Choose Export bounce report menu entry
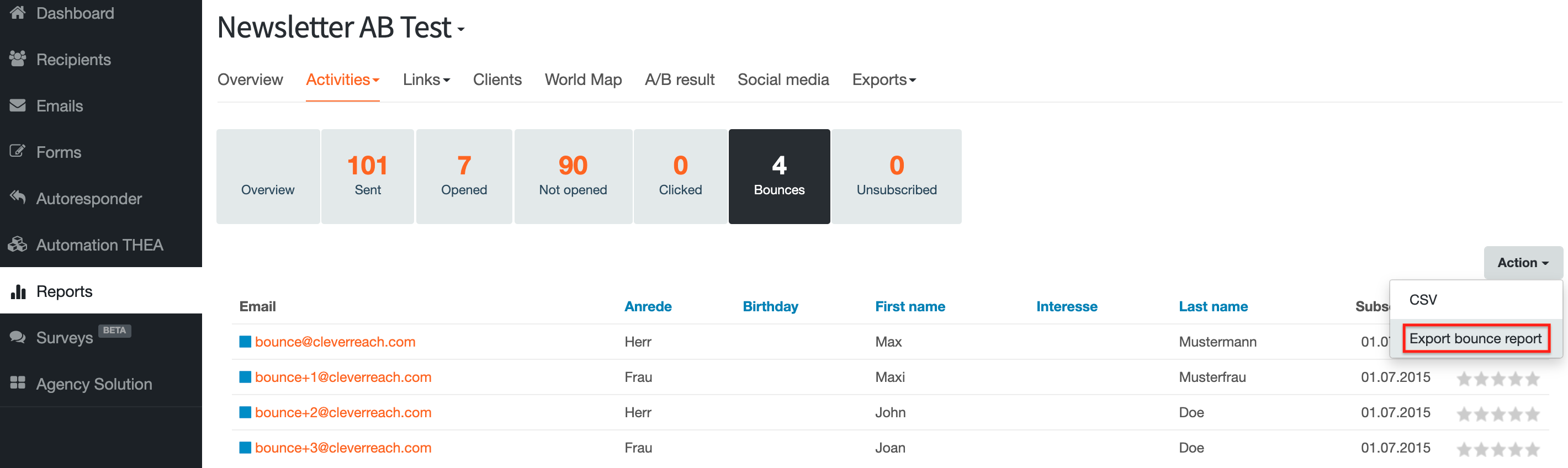The image size is (1568, 468). click(x=1475, y=338)
